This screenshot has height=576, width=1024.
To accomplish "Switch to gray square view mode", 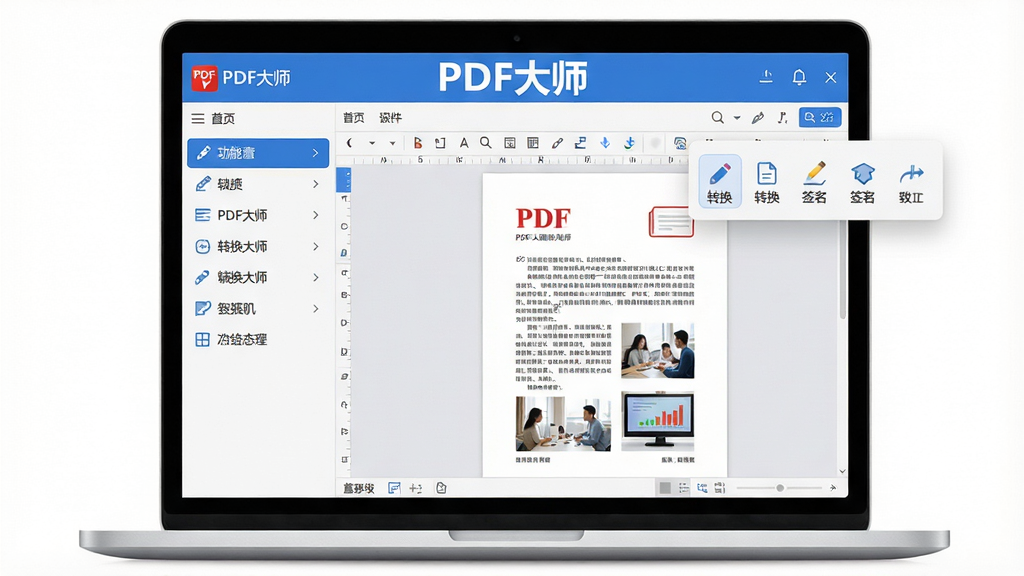I will 665,488.
